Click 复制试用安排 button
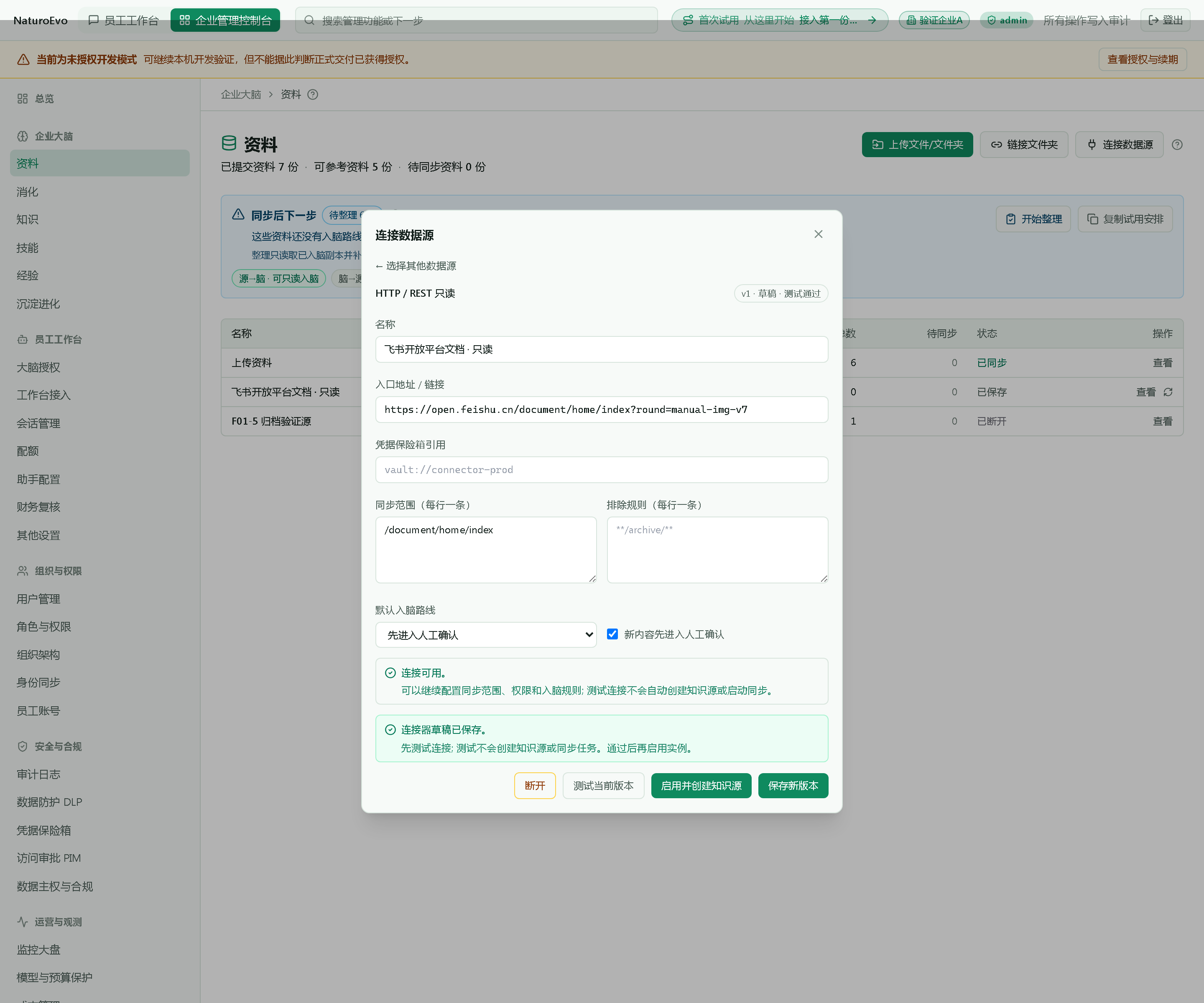The width and height of the screenshot is (1204, 1003). point(1125,219)
